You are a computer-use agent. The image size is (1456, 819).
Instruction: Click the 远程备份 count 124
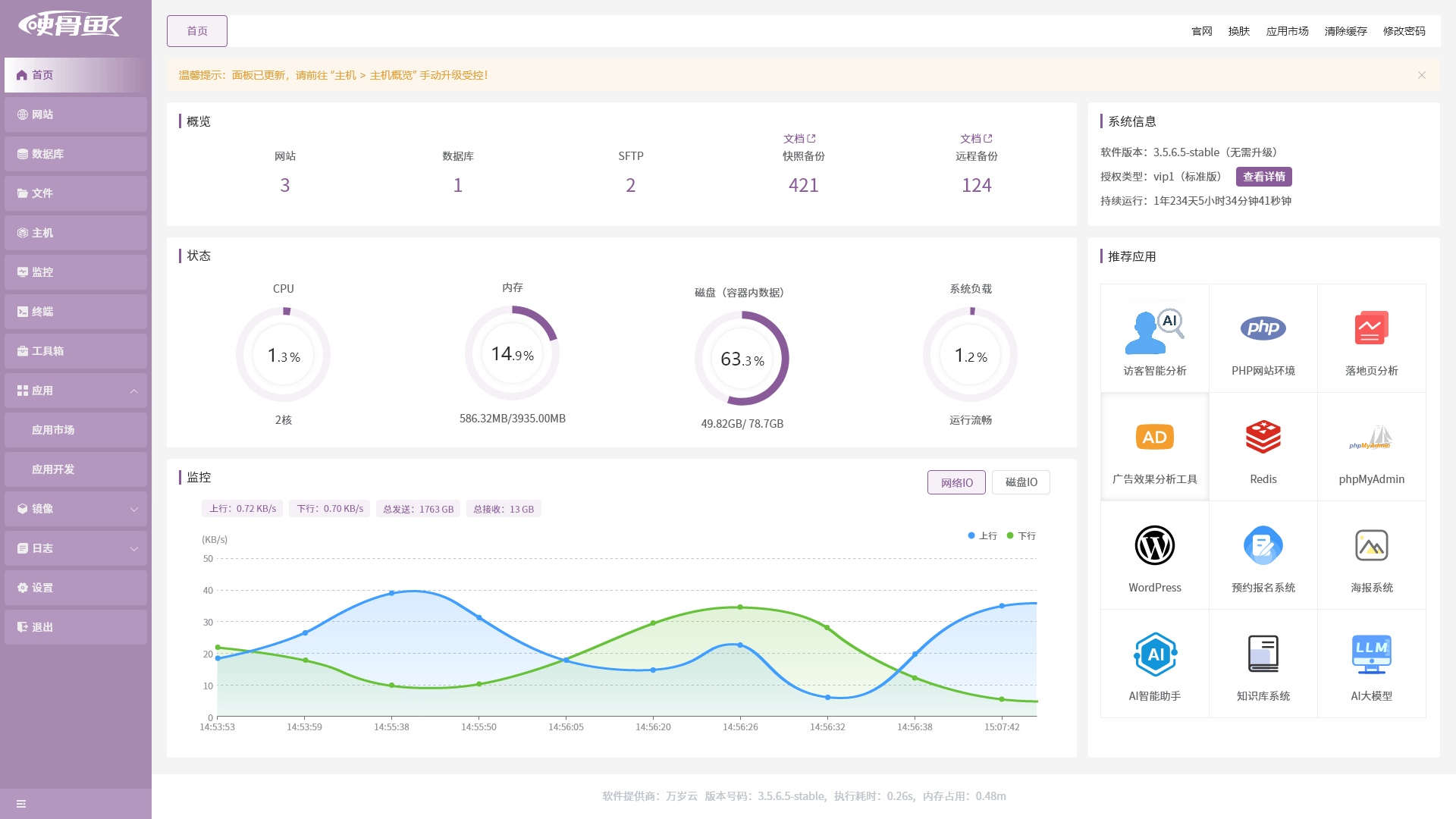[x=977, y=185]
